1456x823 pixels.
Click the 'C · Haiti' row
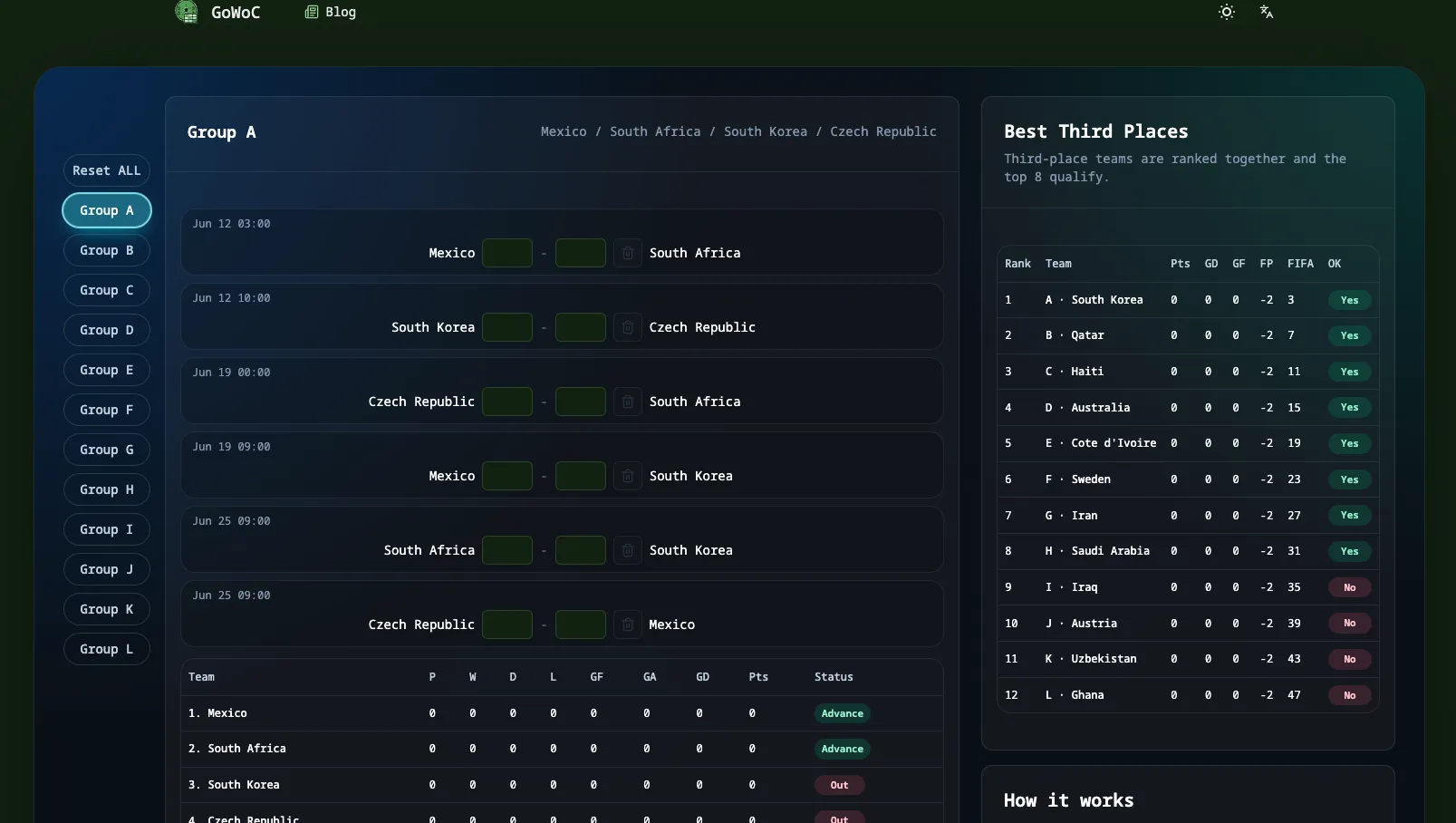[x=1188, y=372]
